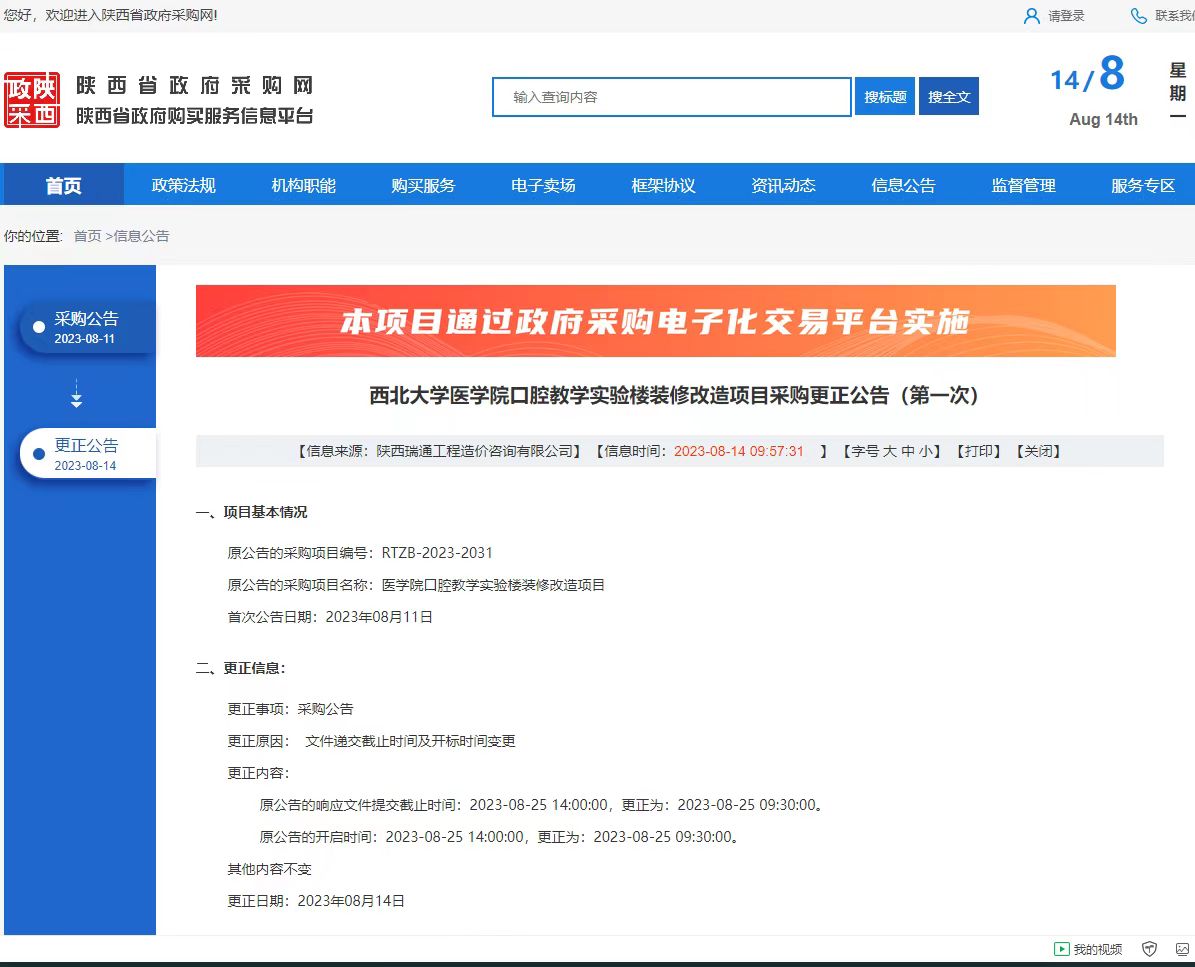Click the 打印 print link
This screenshot has height=967, width=1195.
point(978,451)
